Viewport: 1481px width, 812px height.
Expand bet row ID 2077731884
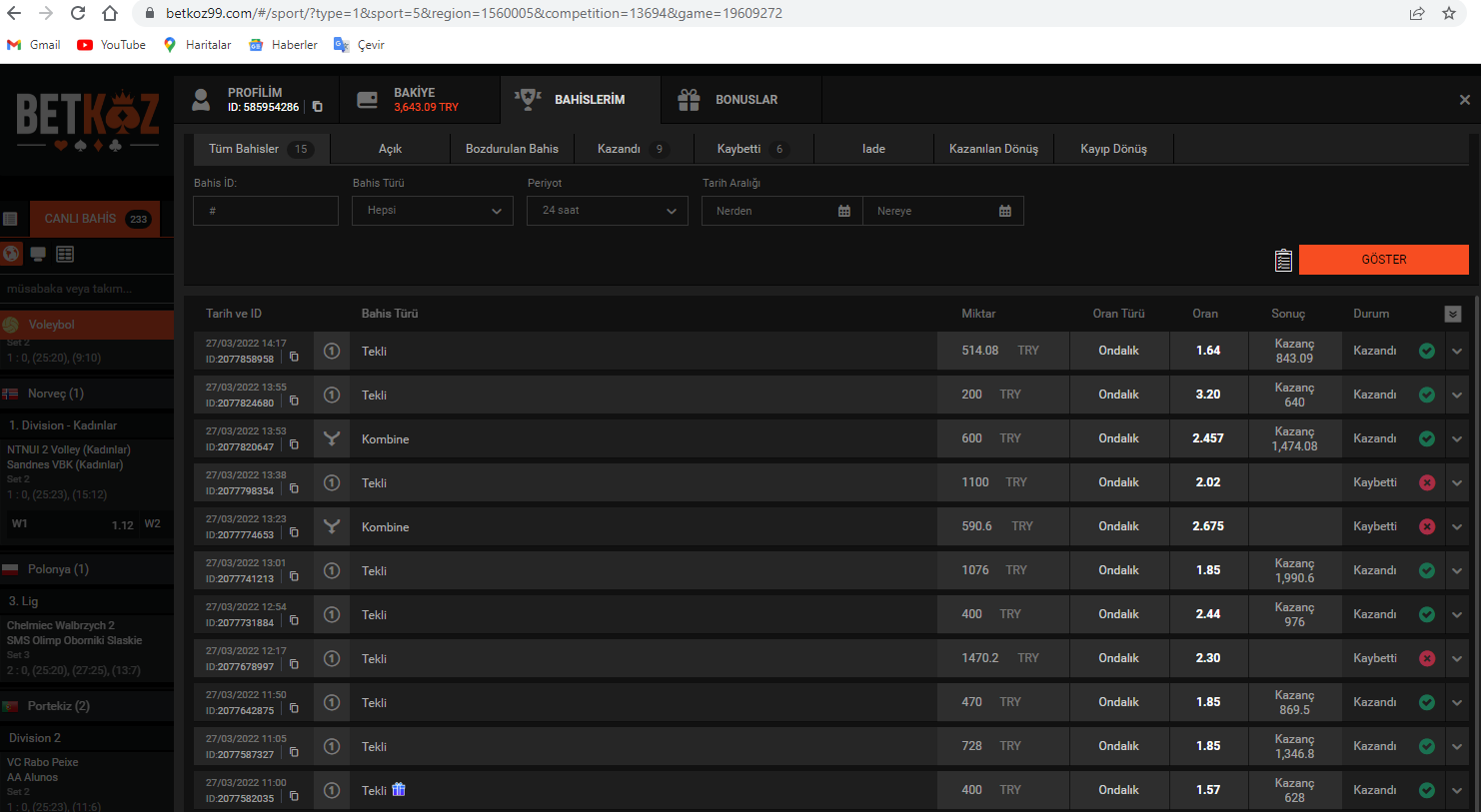tap(1457, 615)
